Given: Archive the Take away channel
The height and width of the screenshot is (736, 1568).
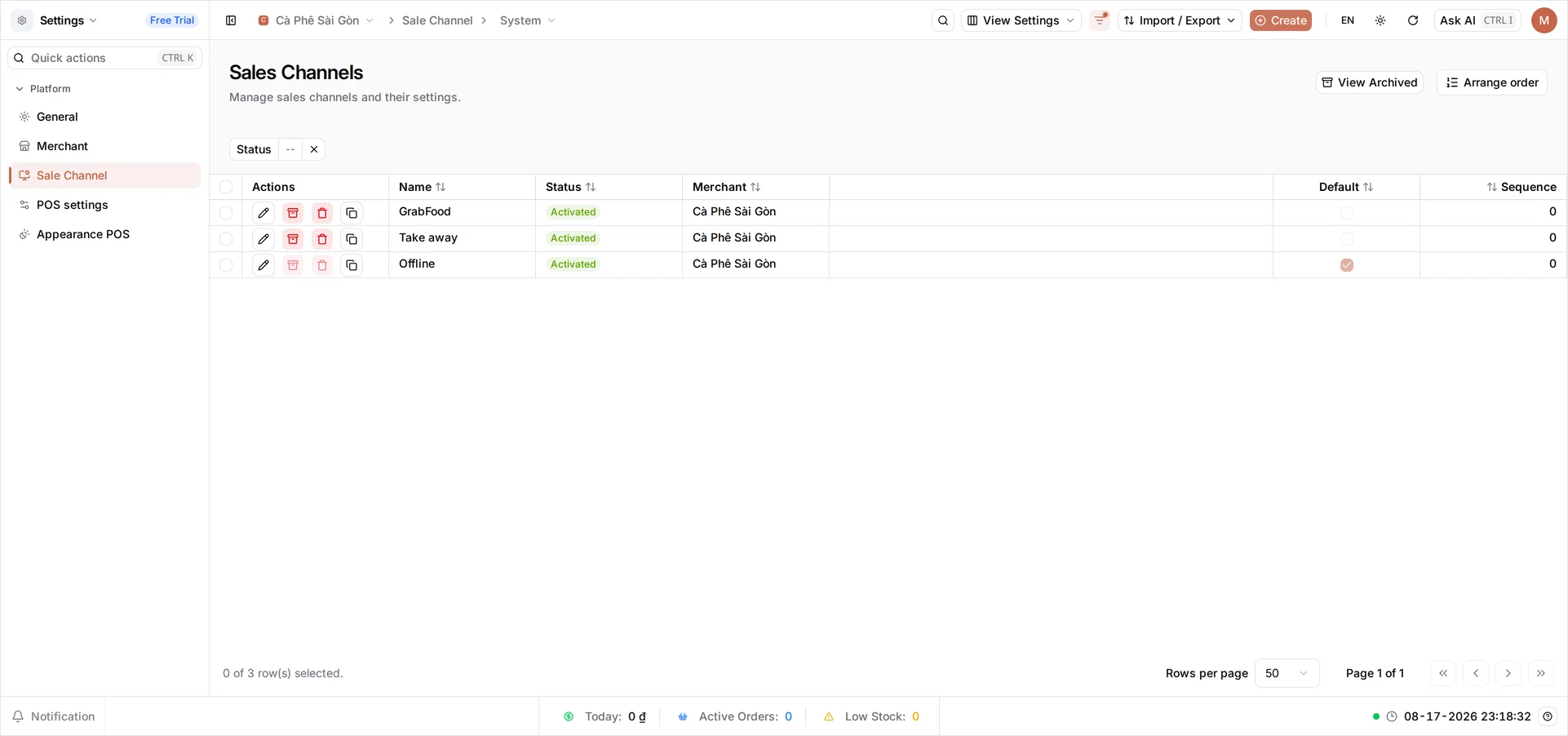Looking at the screenshot, I should coord(293,239).
